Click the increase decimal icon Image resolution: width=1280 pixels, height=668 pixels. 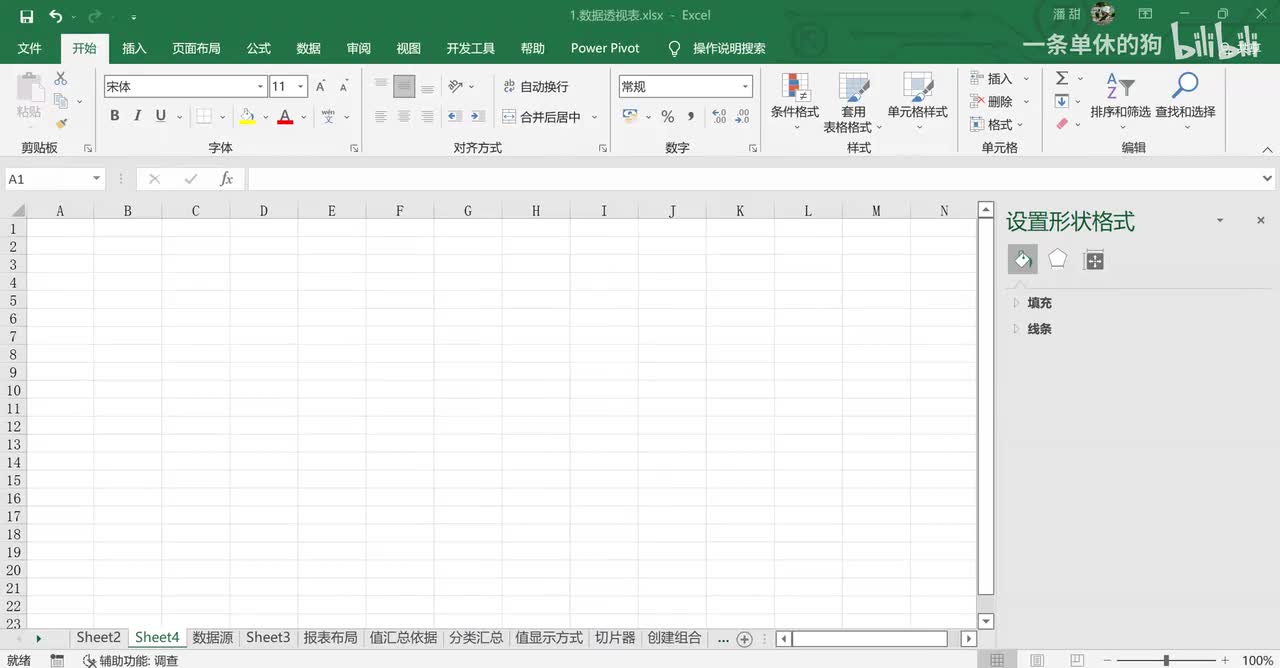click(x=719, y=117)
